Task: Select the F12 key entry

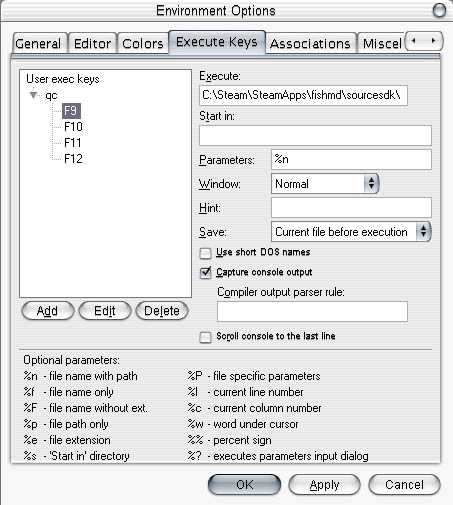Action: tap(73, 159)
